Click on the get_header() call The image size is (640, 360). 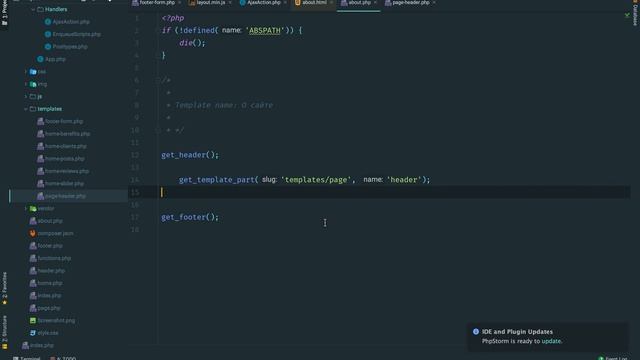pyautogui.click(x=190, y=155)
